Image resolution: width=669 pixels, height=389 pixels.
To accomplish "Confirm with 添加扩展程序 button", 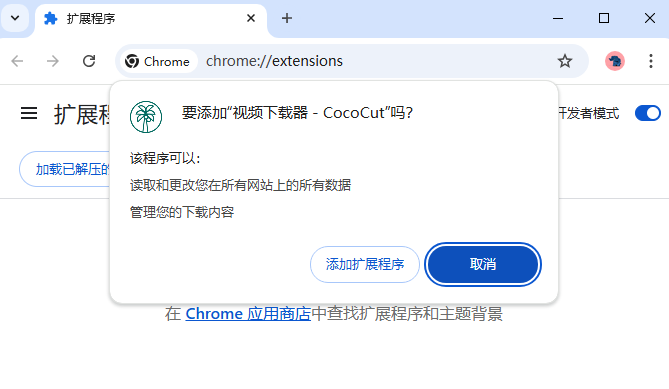I will click(365, 264).
